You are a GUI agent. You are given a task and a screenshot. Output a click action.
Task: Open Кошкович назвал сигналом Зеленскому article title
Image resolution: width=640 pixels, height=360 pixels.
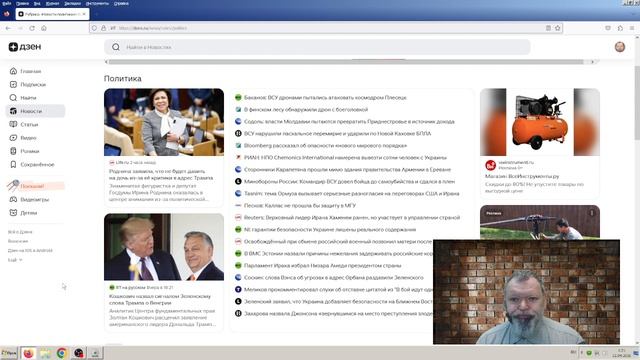[x=160, y=300]
